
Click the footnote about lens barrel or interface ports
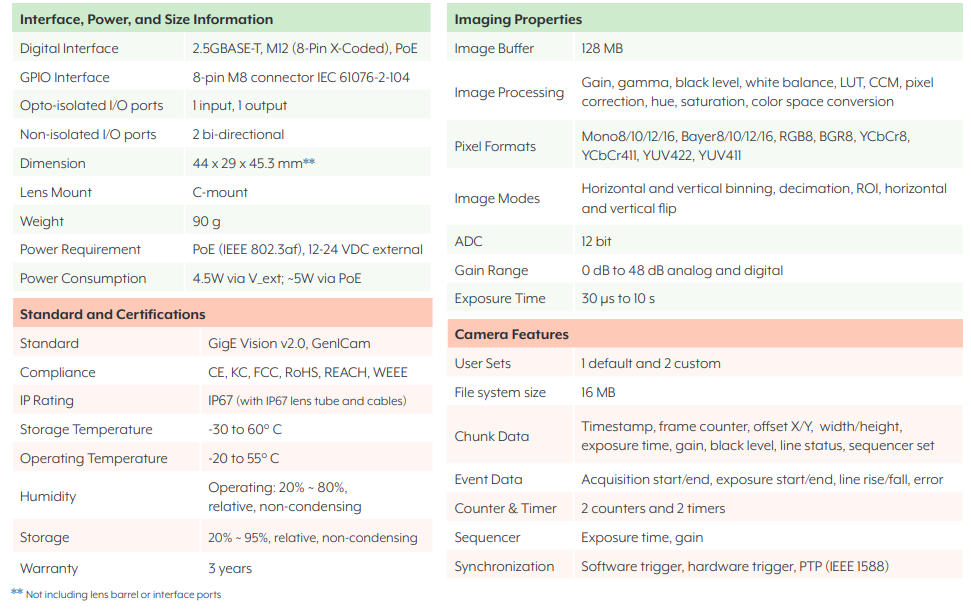(123, 595)
